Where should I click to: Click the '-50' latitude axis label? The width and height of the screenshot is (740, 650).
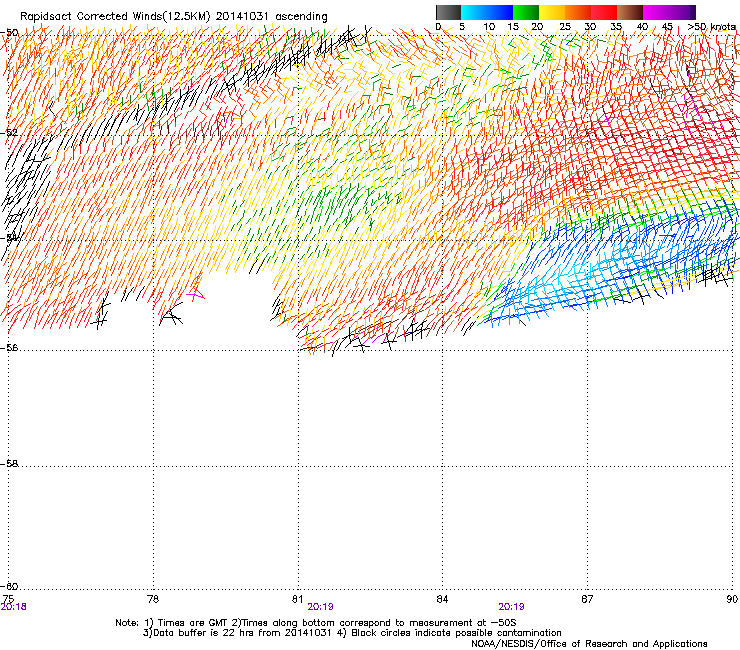coord(9,33)
